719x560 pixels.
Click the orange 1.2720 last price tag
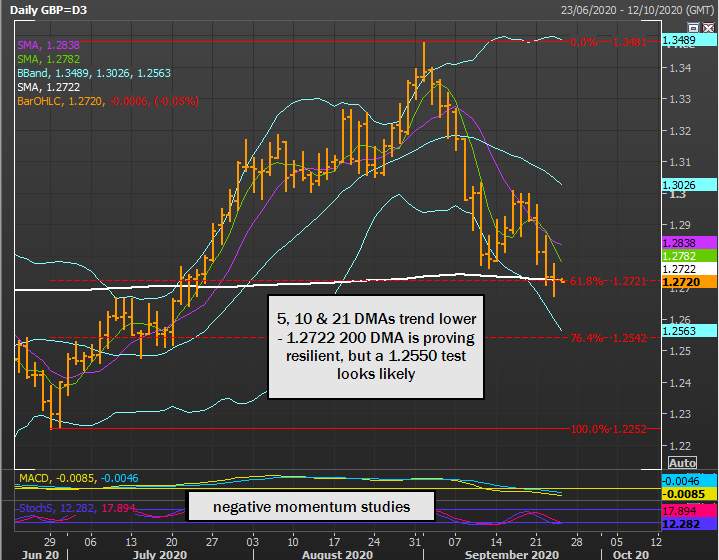pyautogui.click(x=689, y=282)
